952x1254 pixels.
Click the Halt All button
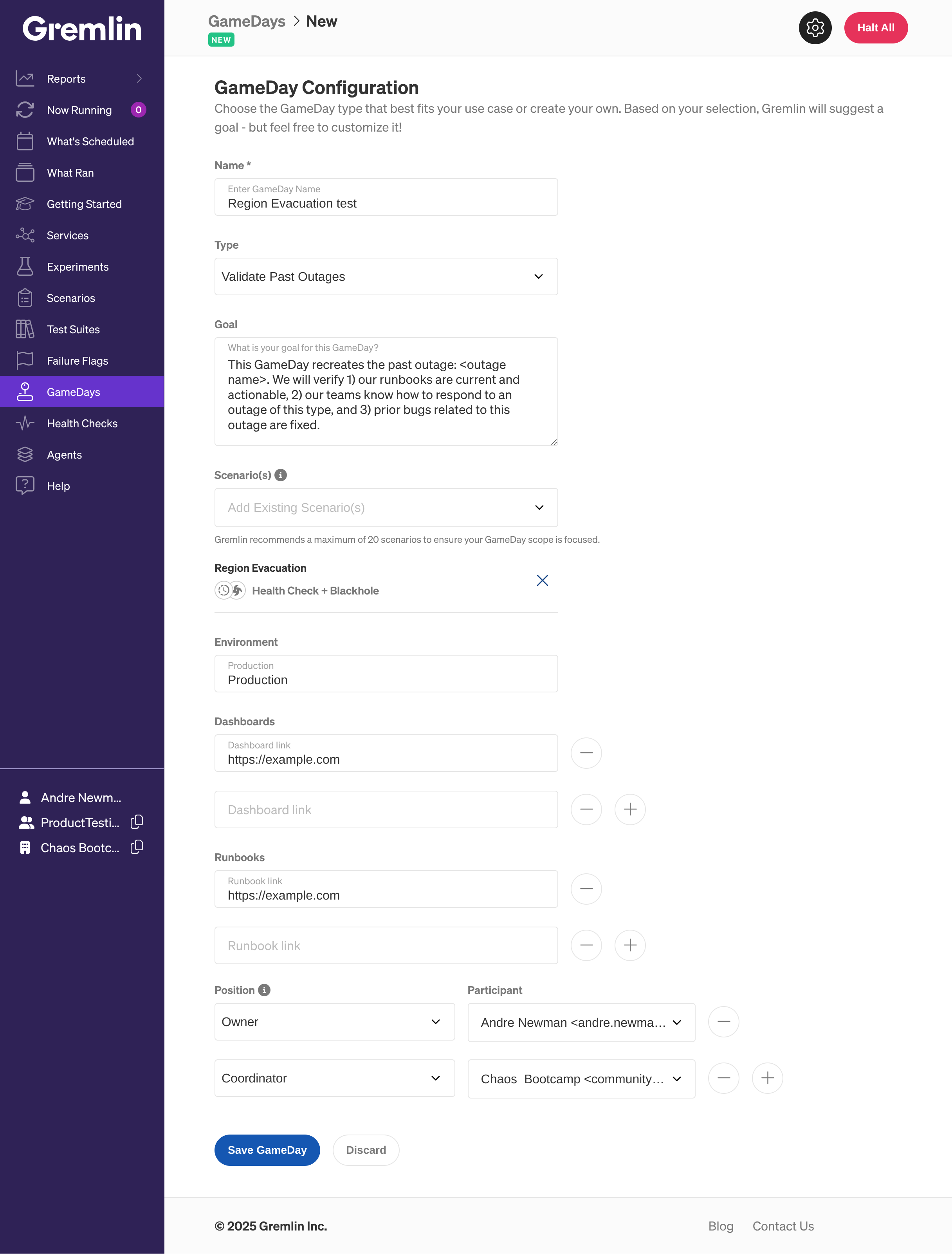(x=876, y=28)
